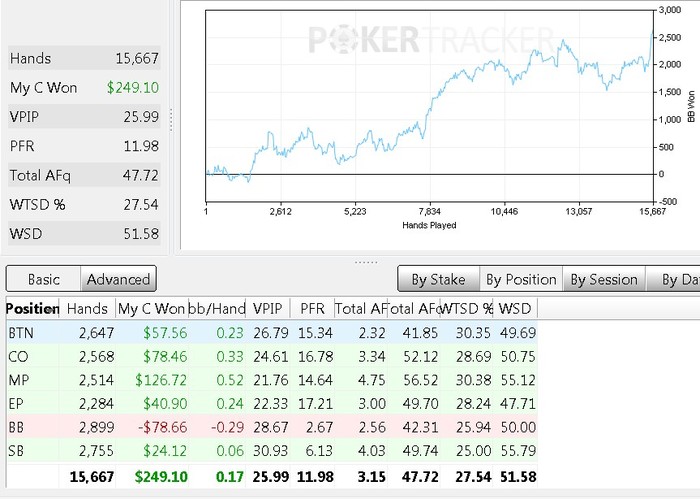Click the VPIP summary stat row
700x499 pixels.
coord(84,116)
